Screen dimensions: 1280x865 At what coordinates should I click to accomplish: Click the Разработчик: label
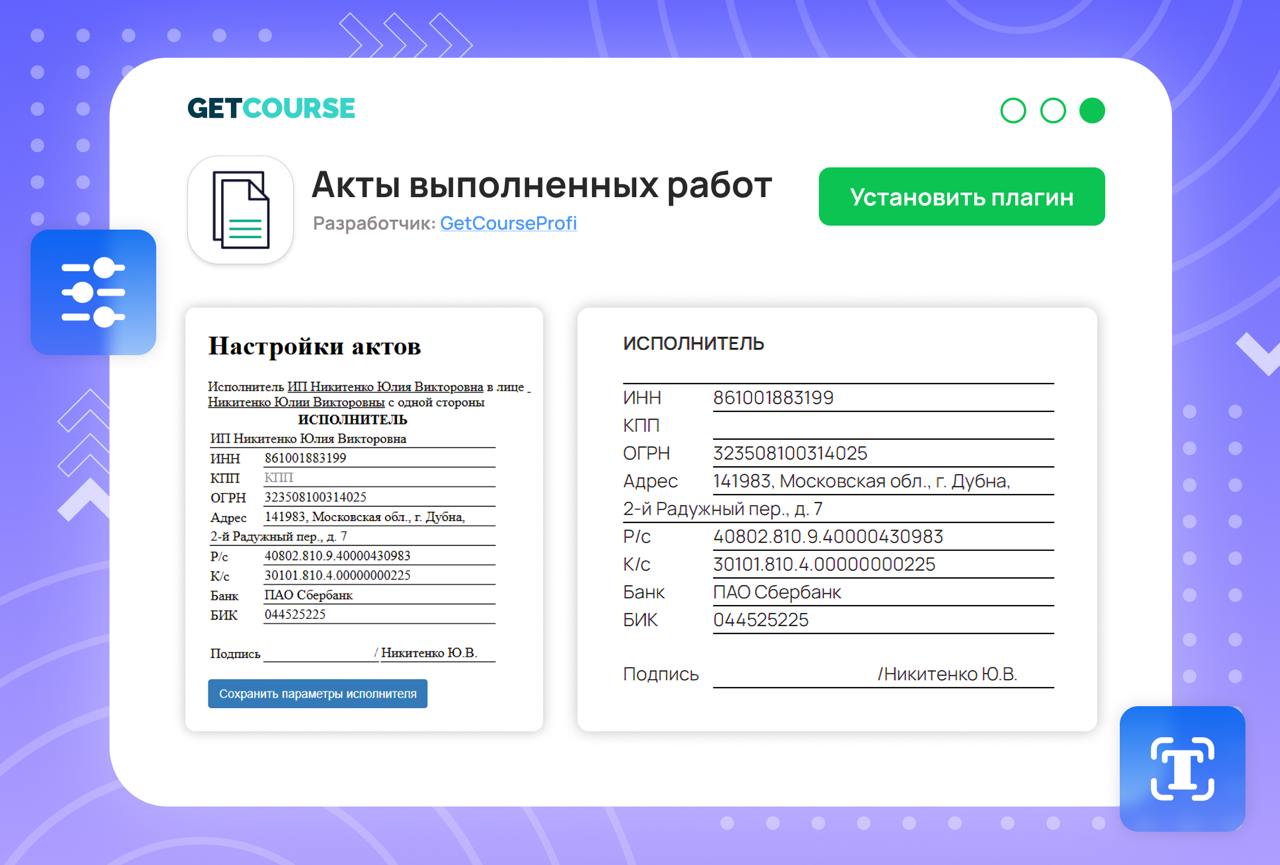pyautogui.click(x=374, y=223)
